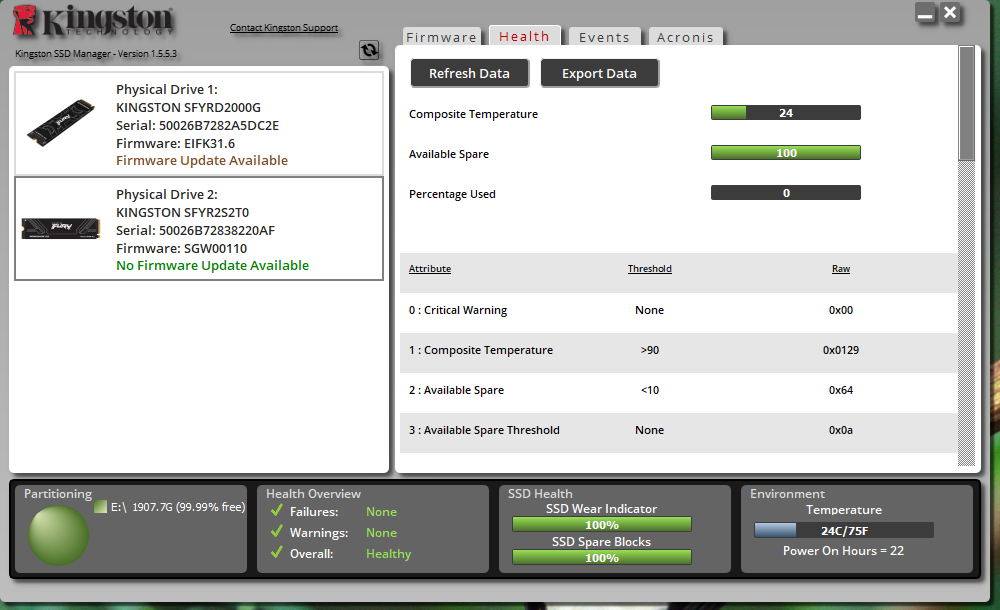Click the raw value 0x00
The width and height of the screenshot is (1000, 610).
tap(841, 310)
